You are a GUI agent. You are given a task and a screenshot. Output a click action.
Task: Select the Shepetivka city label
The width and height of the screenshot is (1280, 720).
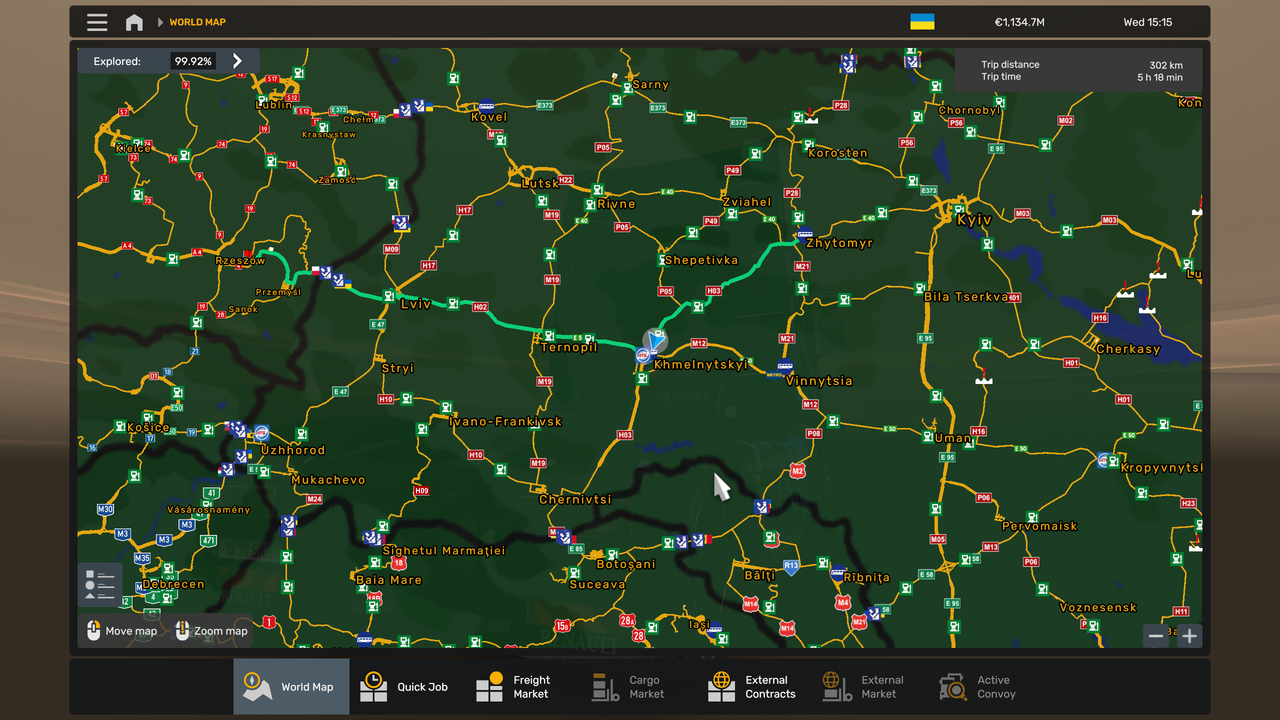coord(701,260)
